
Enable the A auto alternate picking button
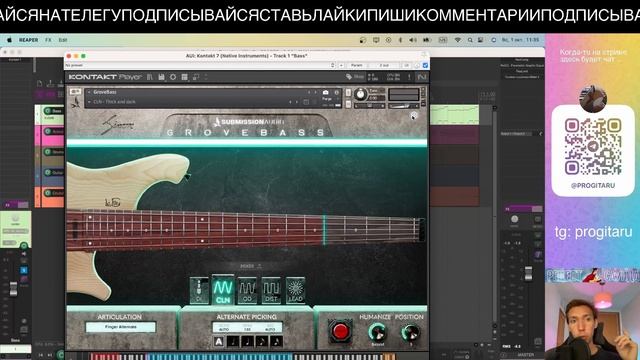(x=219, y=341)
